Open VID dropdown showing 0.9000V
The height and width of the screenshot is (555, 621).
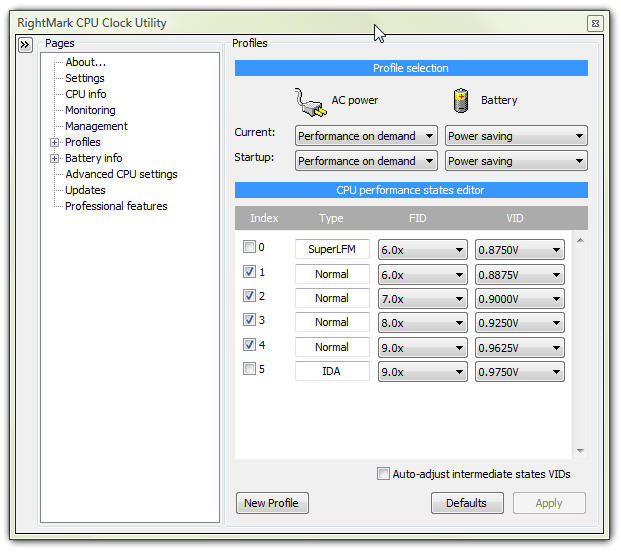pyautogui.click(x=520, y=299)
